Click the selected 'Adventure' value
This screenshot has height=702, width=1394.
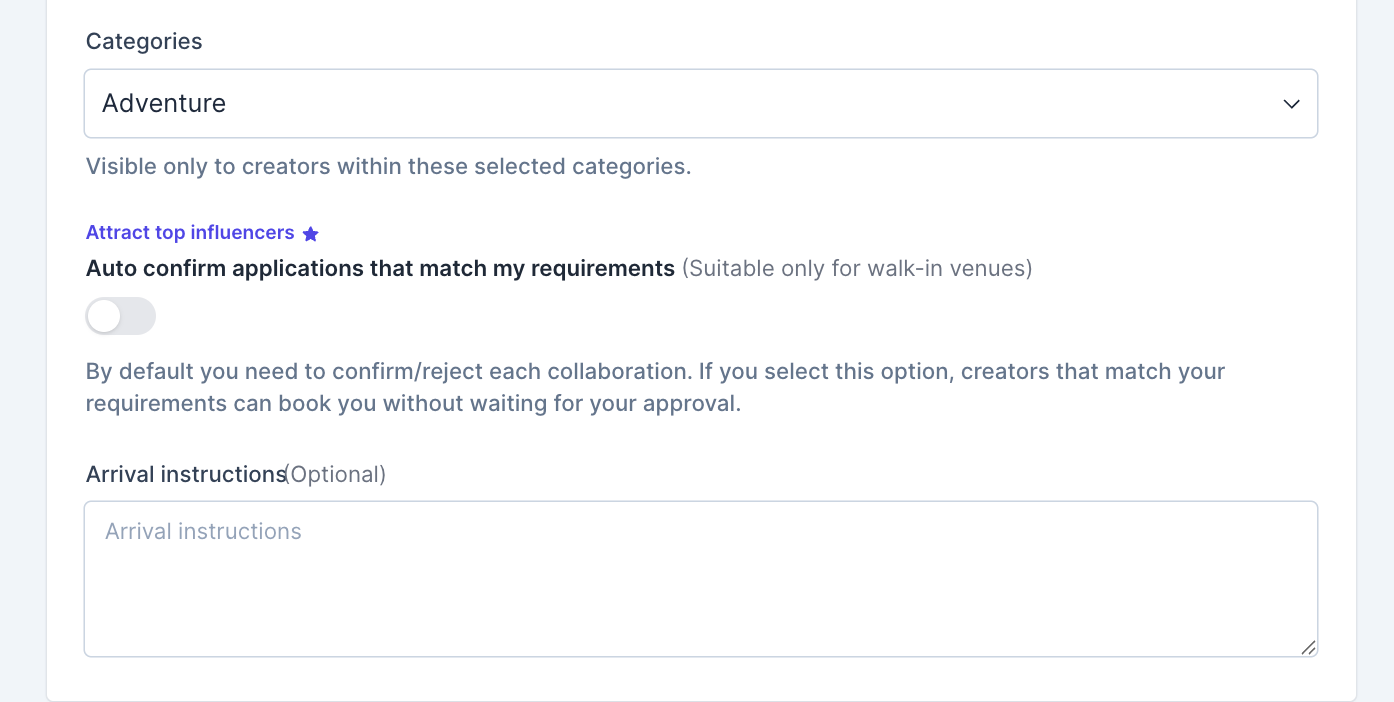click(164, 104)
